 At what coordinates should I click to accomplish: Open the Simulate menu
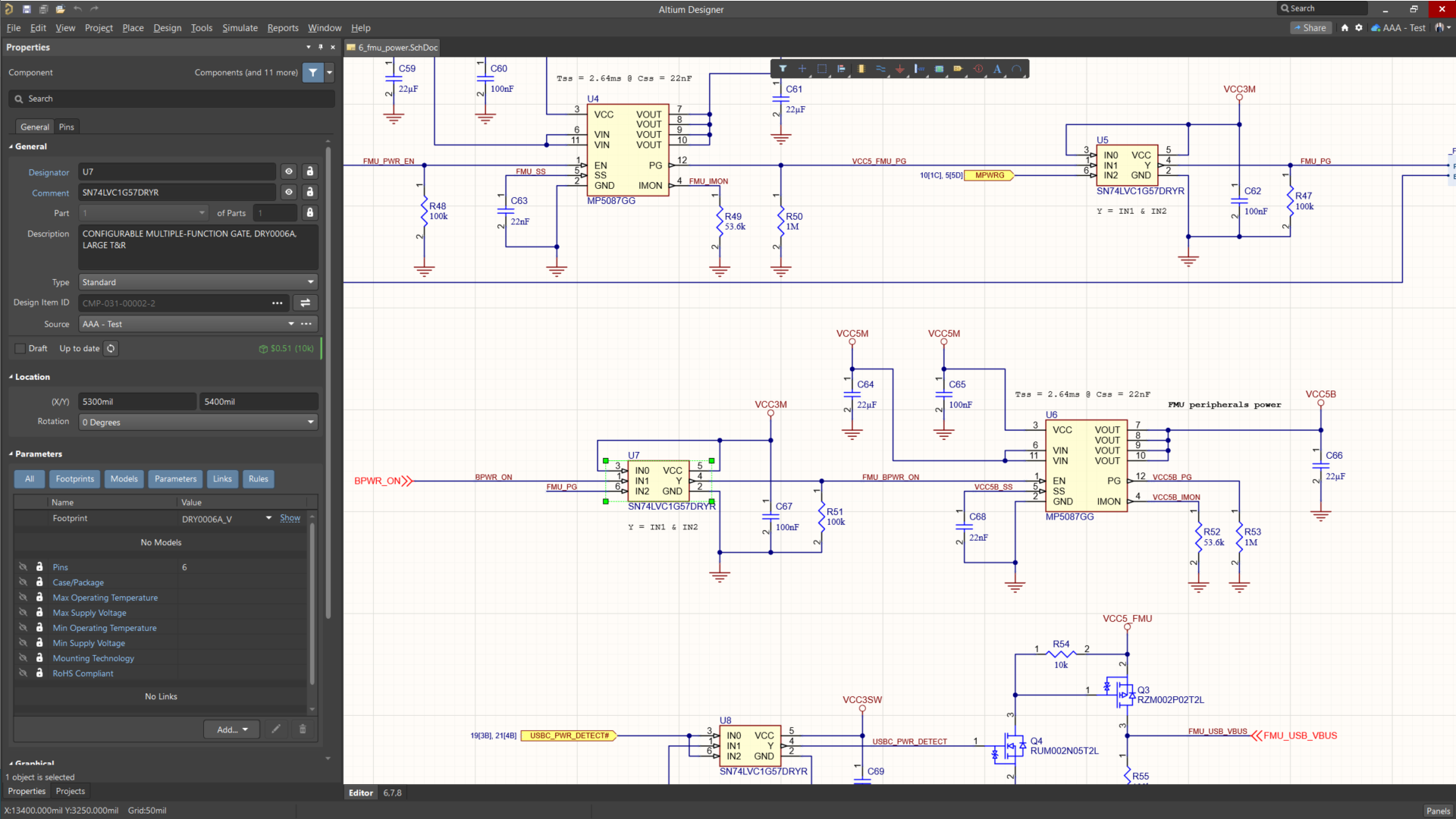pos(240,28)
